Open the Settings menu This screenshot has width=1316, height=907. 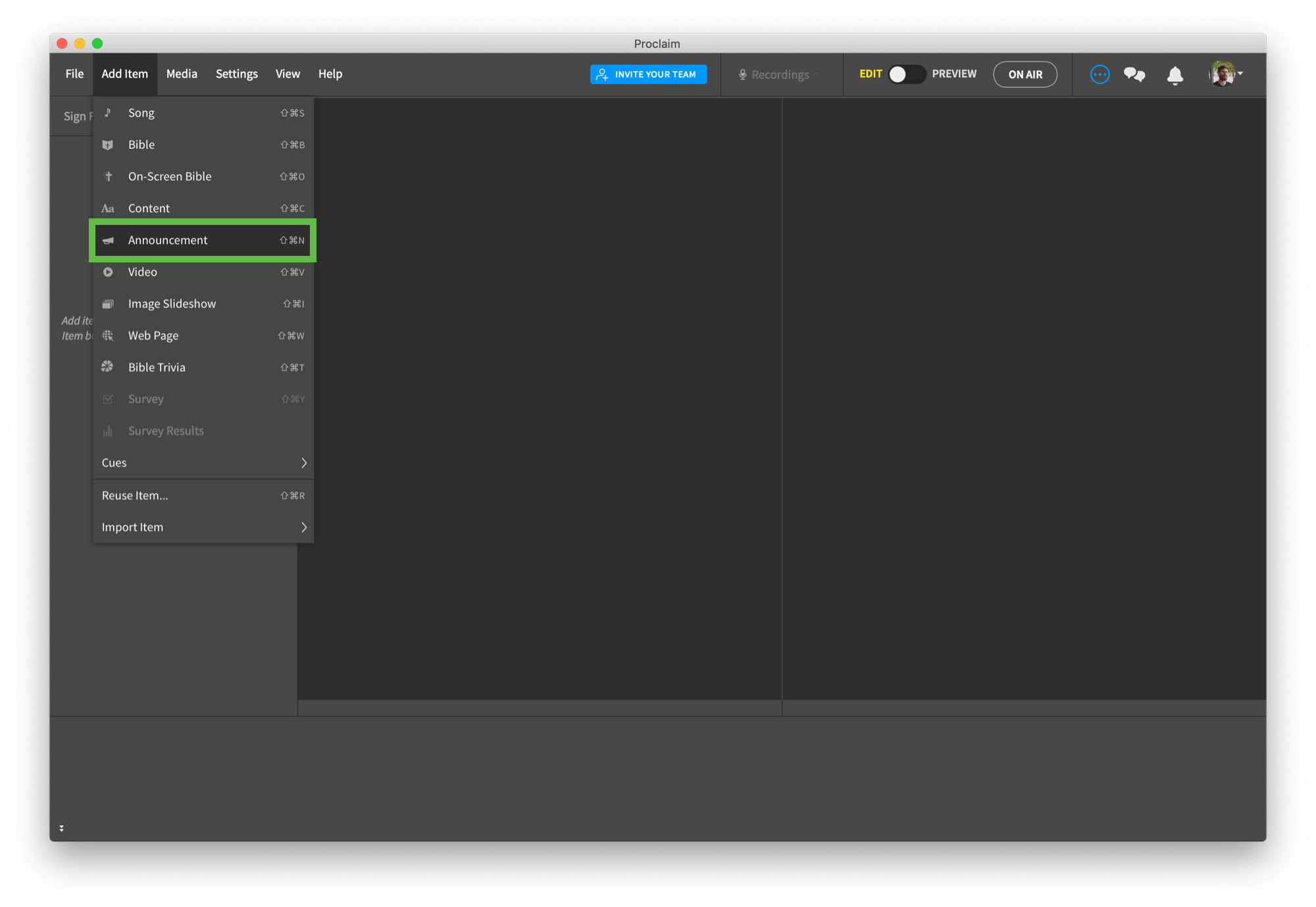pyautogui.click(x=237, y=74)
